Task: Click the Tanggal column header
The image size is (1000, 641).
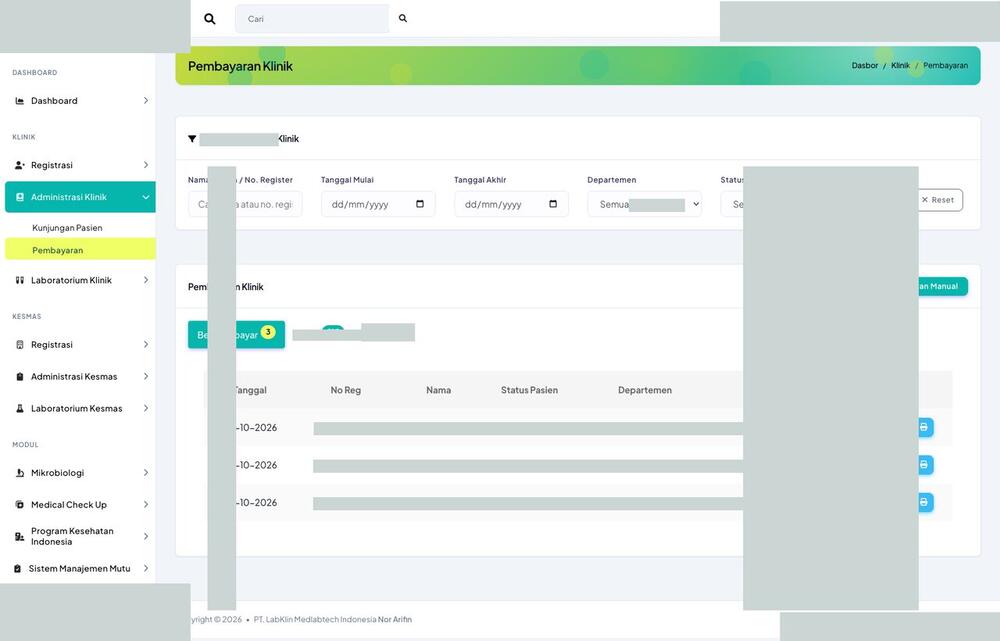Action: point(250,390)
